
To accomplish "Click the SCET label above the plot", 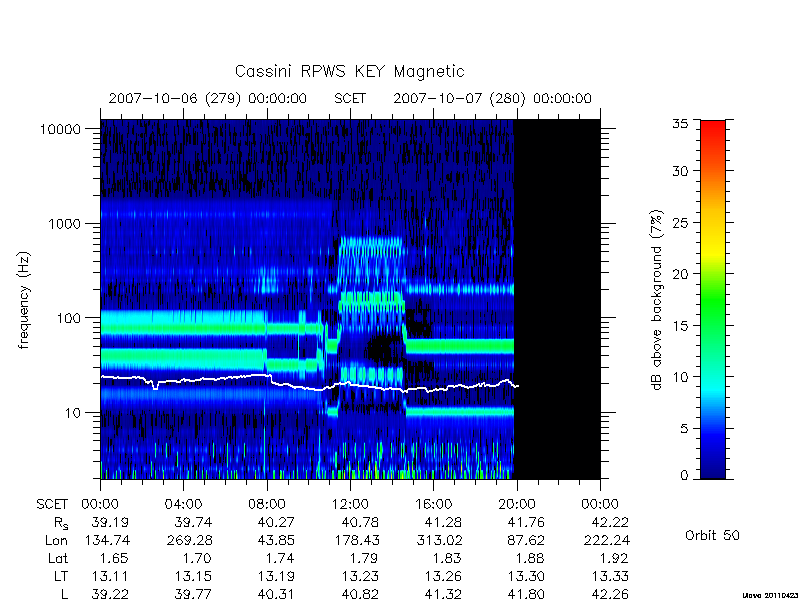I will [x=350, y=98].
